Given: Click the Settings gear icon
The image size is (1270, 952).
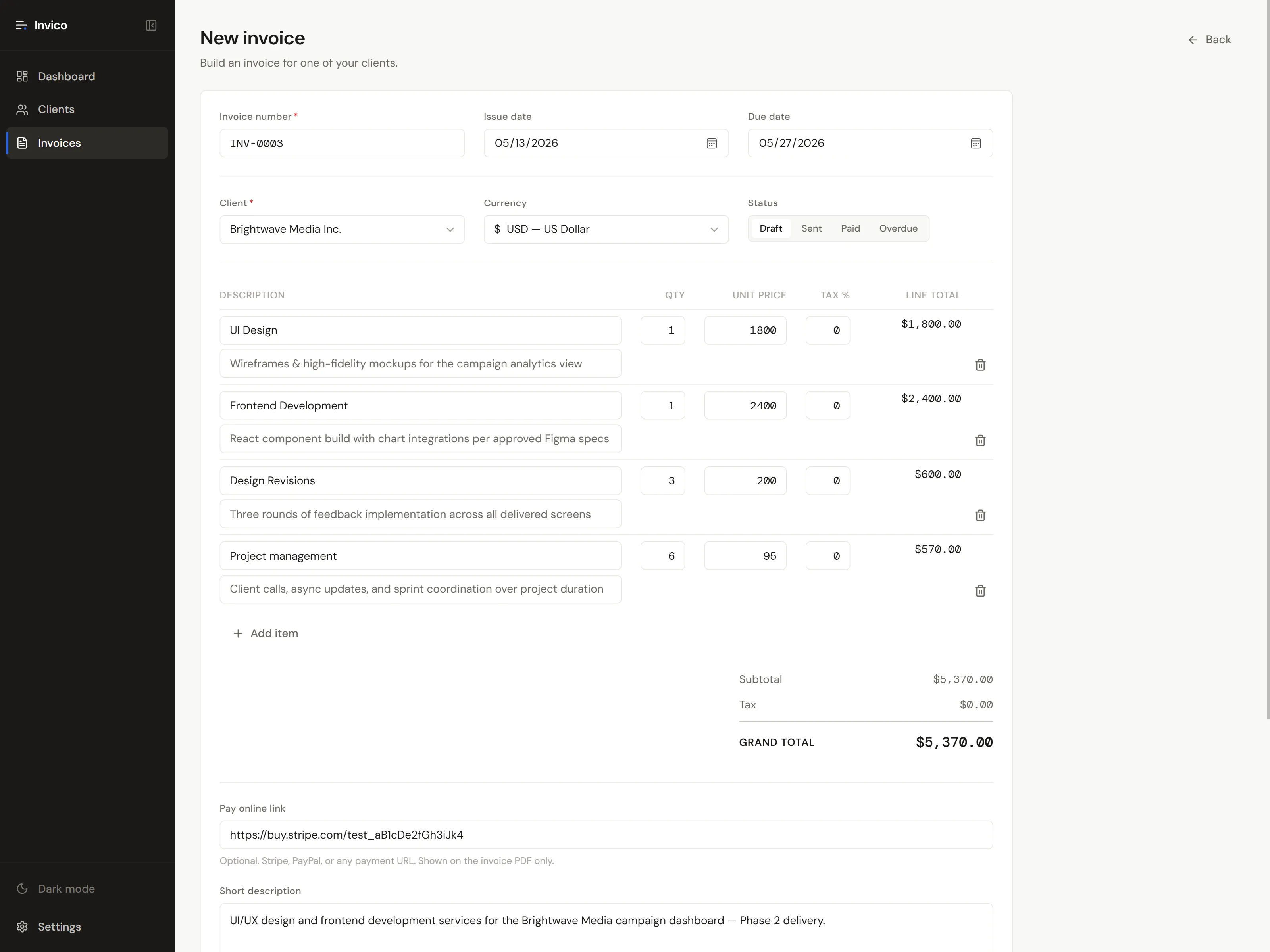Looking at the screenshot, I should 22,927.
